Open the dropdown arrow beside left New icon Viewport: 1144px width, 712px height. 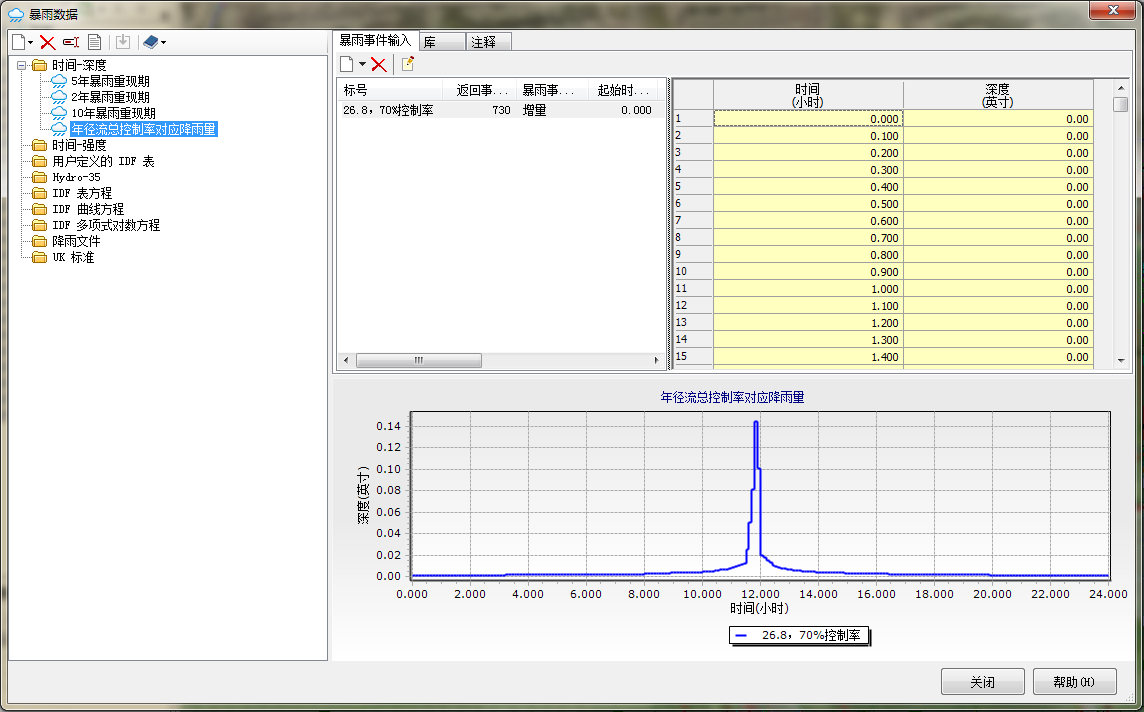click(x=31, y=43)
